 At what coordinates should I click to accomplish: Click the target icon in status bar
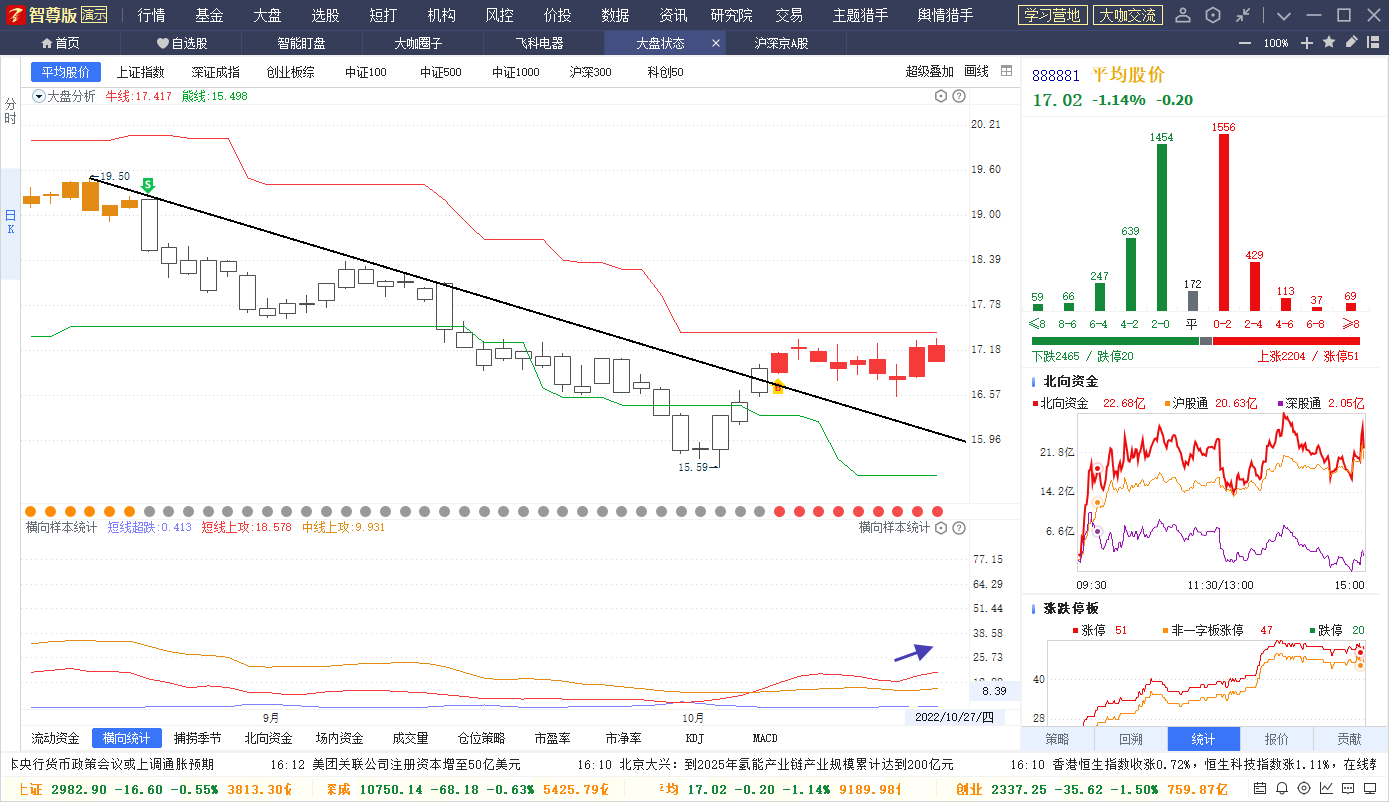coord(1304,788)
